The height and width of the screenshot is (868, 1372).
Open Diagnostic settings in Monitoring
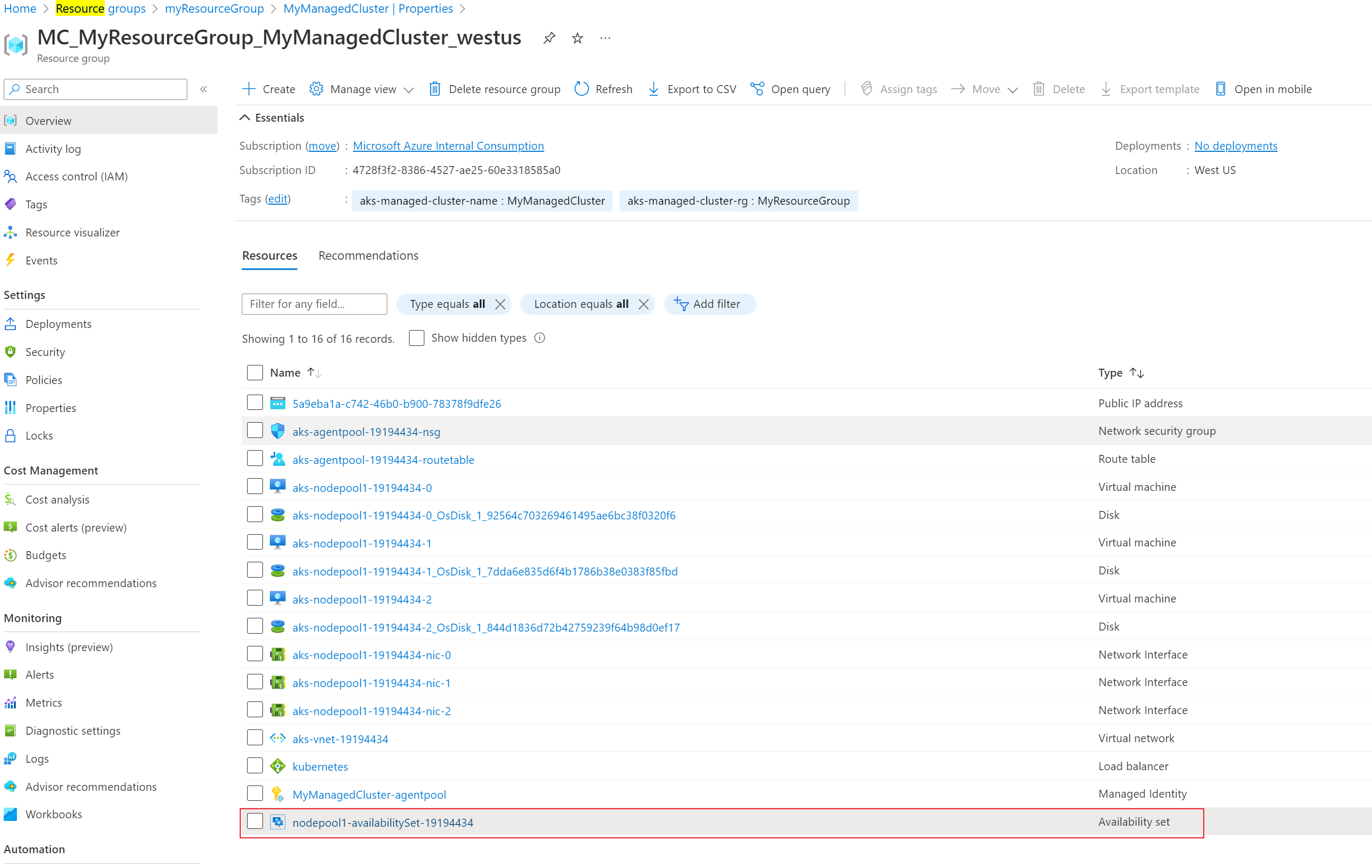tap(73, 730)
